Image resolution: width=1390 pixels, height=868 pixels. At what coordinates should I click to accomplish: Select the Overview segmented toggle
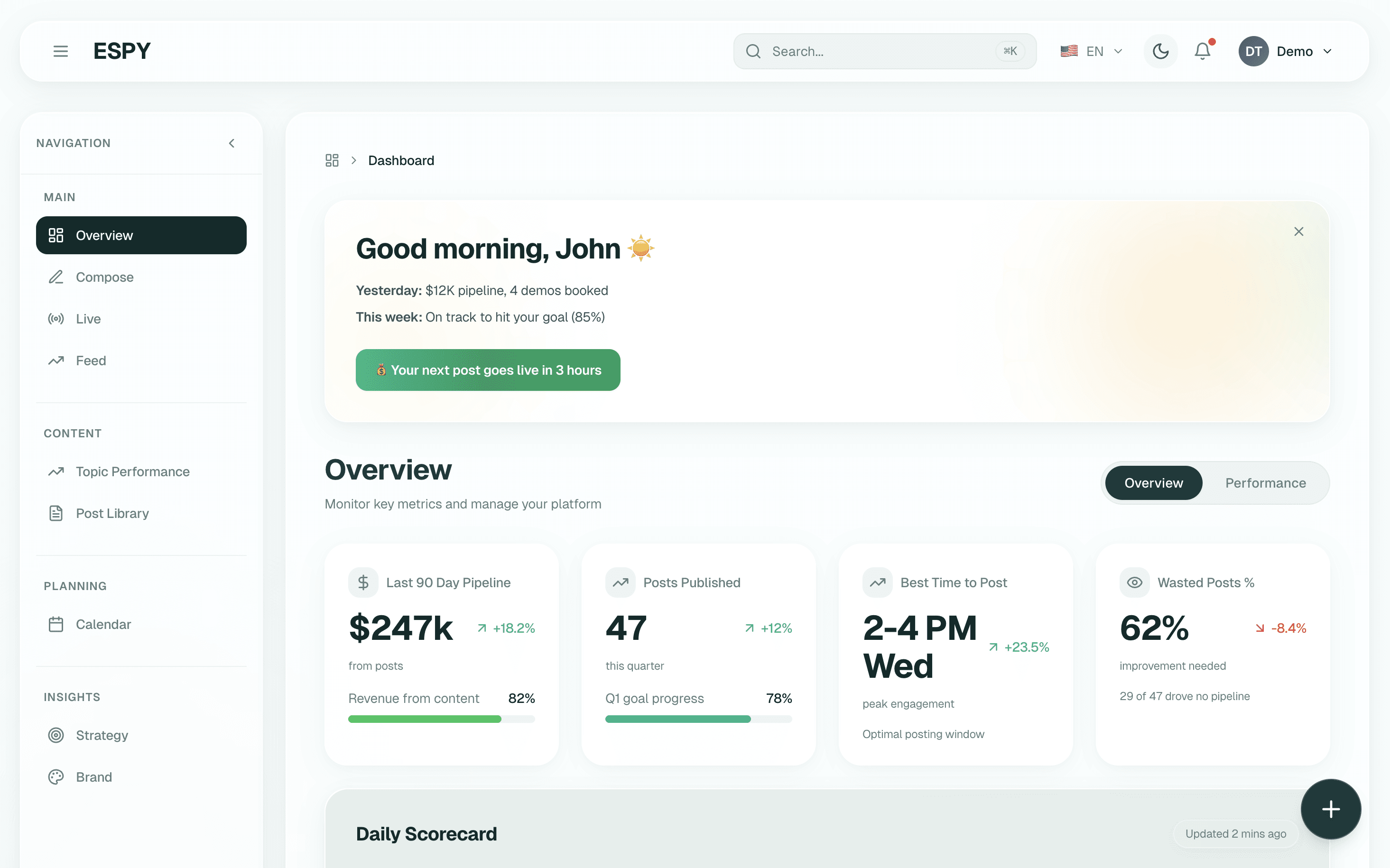coord(1153,483)
